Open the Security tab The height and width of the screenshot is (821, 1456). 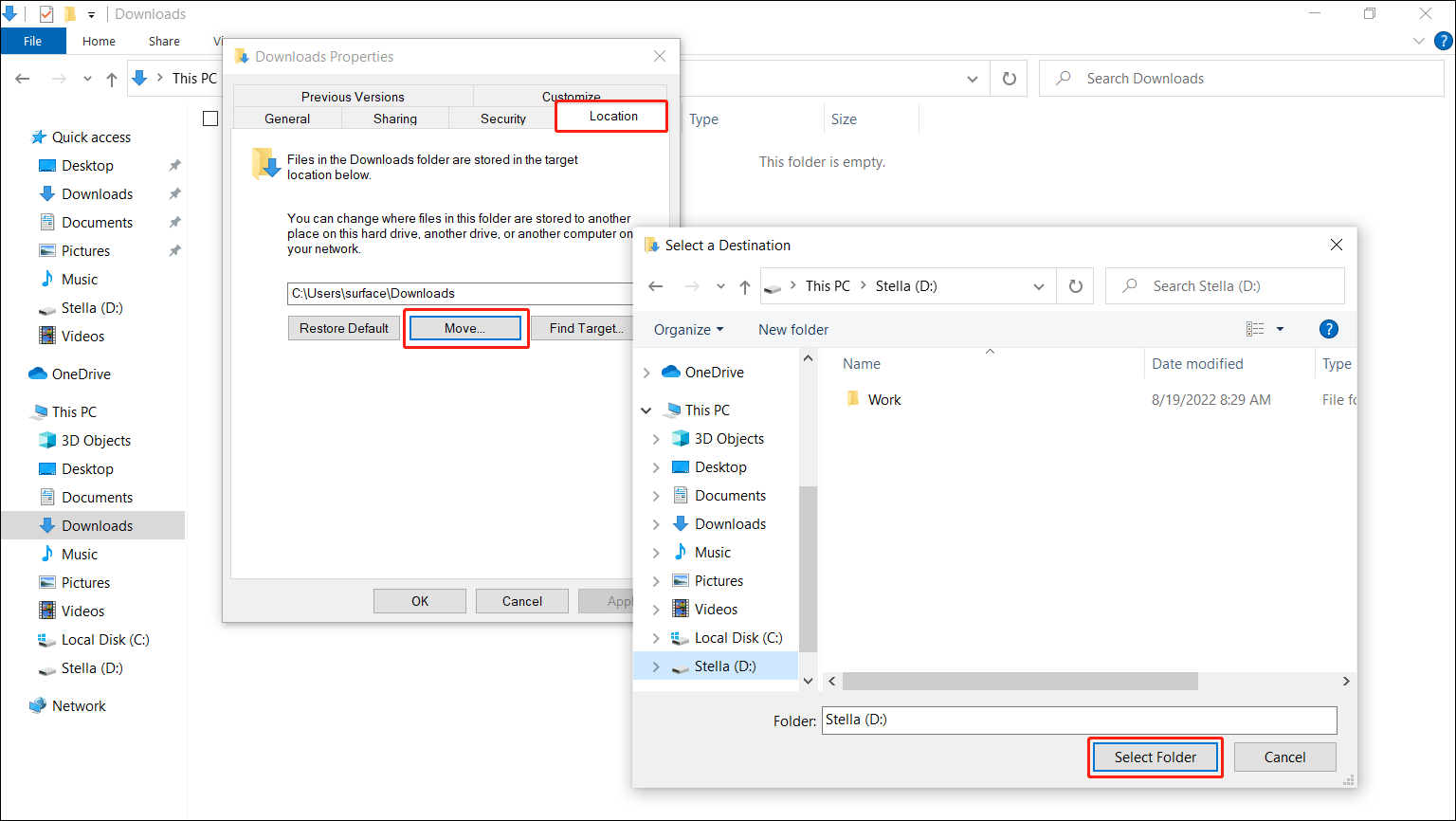pos(503,119)
